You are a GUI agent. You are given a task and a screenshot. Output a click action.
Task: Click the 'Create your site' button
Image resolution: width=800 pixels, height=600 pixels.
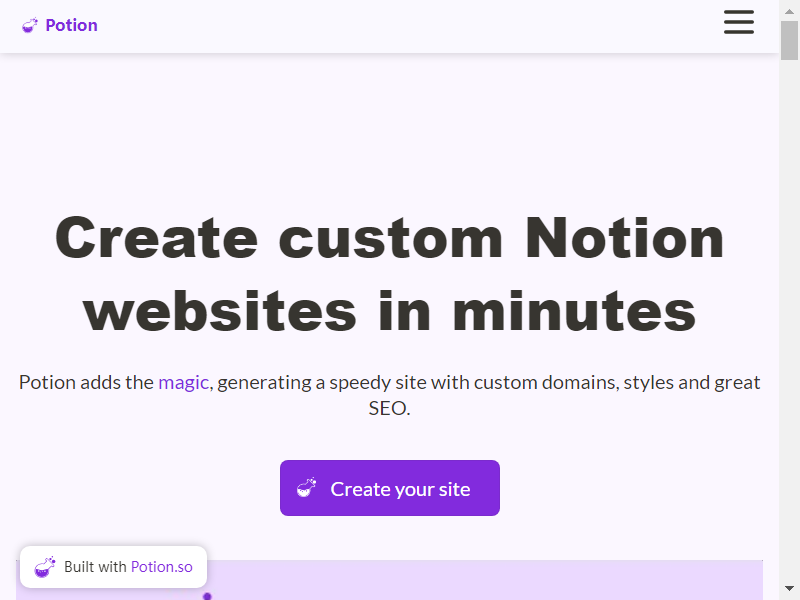(x=390, y=488)
